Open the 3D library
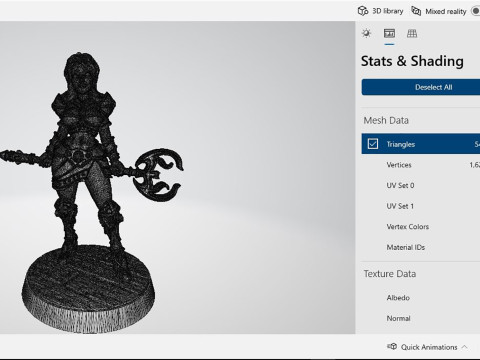 pyautogui.click(x=380, y=11)
